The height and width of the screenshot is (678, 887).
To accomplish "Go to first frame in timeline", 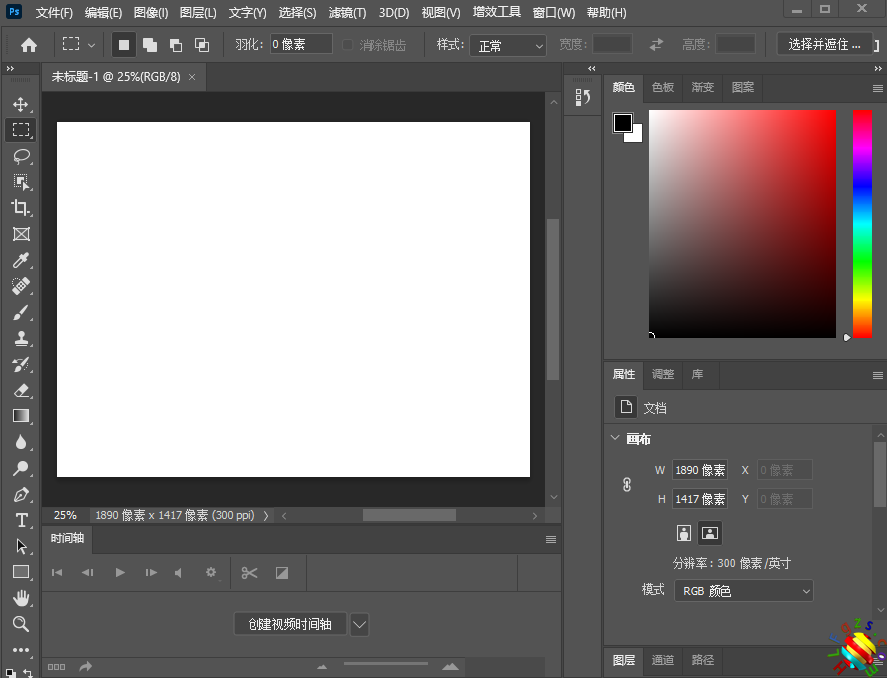I will [57, 573].
